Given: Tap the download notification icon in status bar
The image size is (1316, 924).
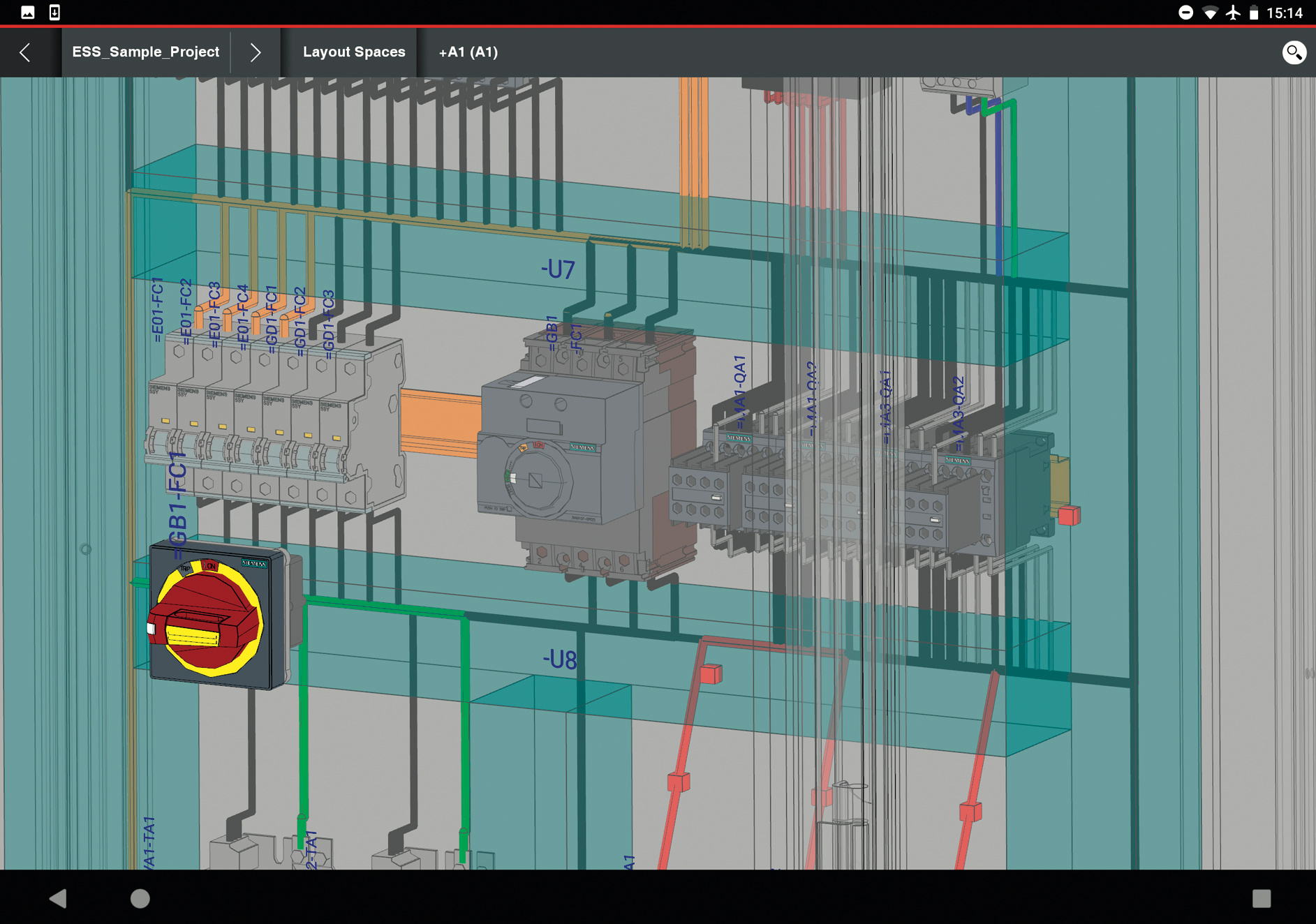Looking at the screenshot, I should point(54,13).
